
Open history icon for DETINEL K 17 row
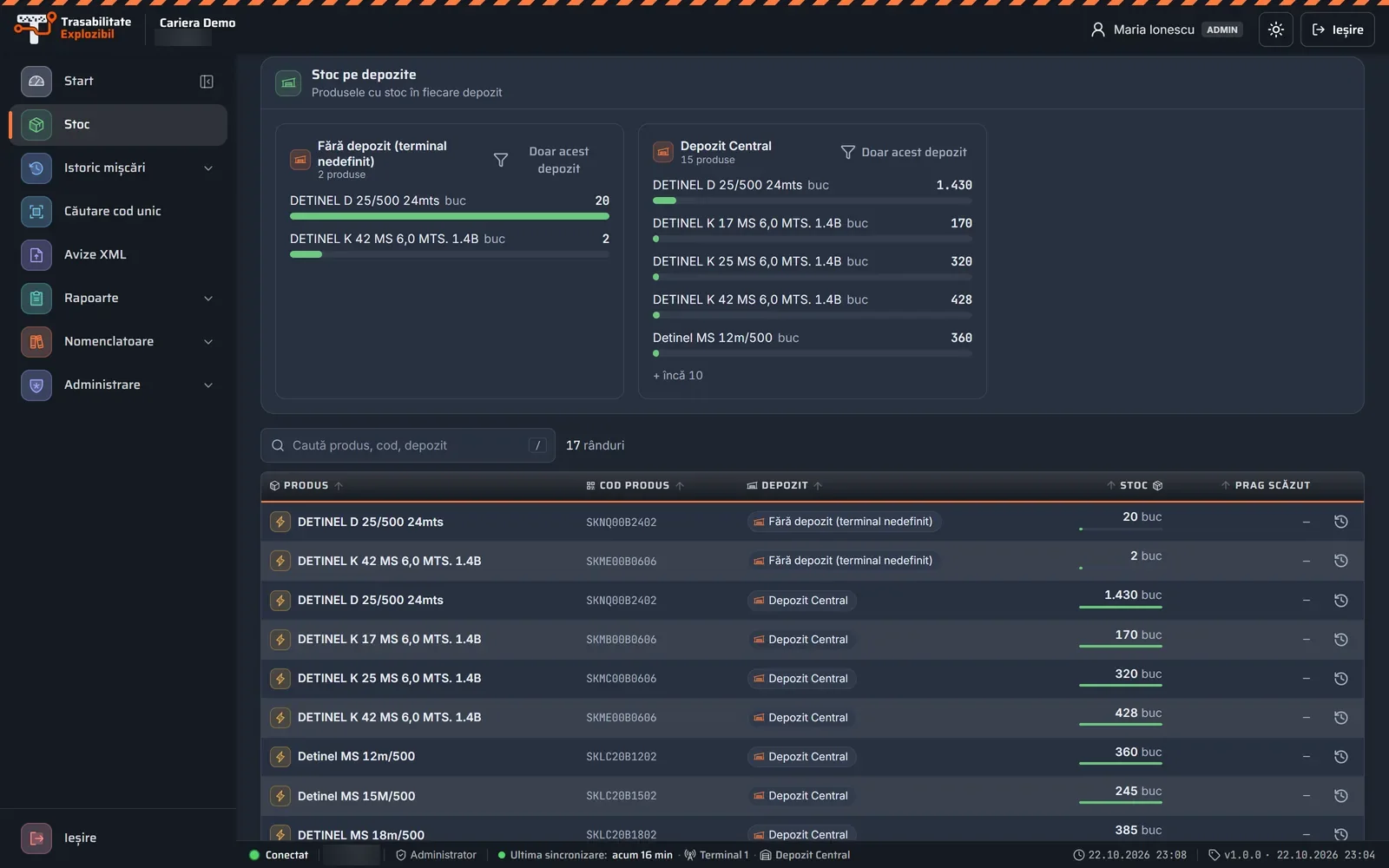tap(1340, 640)
